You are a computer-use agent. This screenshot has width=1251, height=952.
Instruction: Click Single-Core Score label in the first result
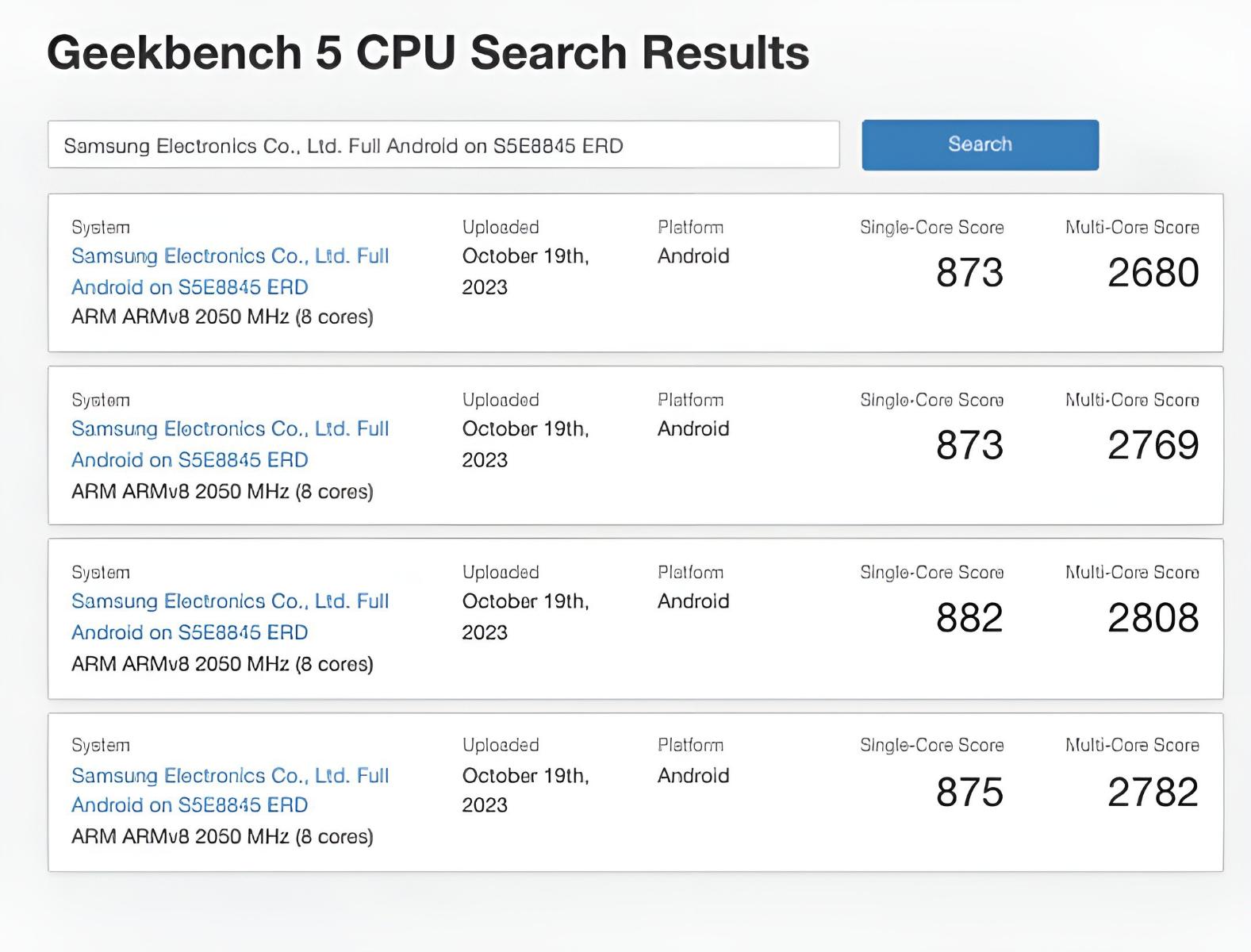931,228
